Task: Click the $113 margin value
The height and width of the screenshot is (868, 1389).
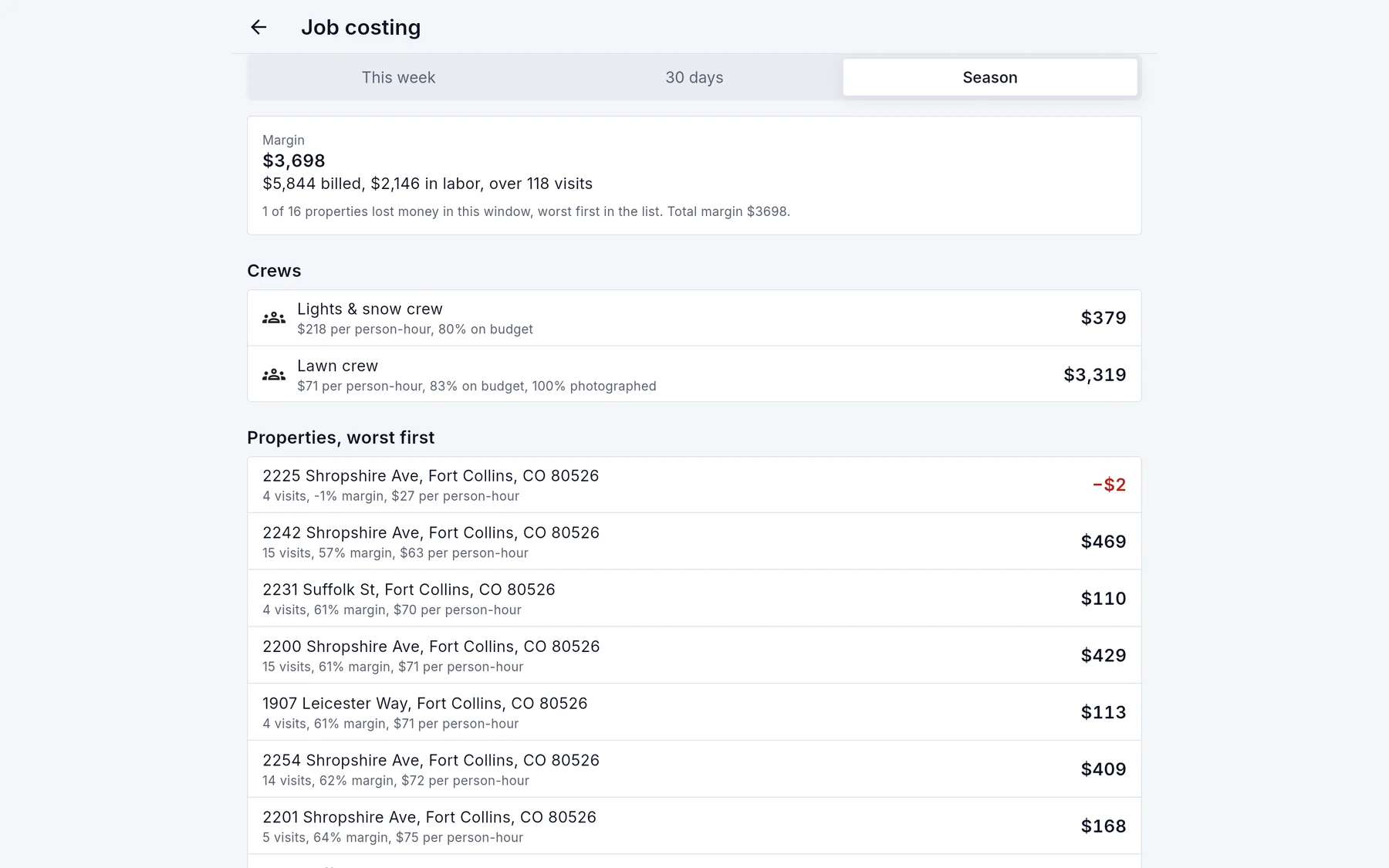Action: point(1103,712)
